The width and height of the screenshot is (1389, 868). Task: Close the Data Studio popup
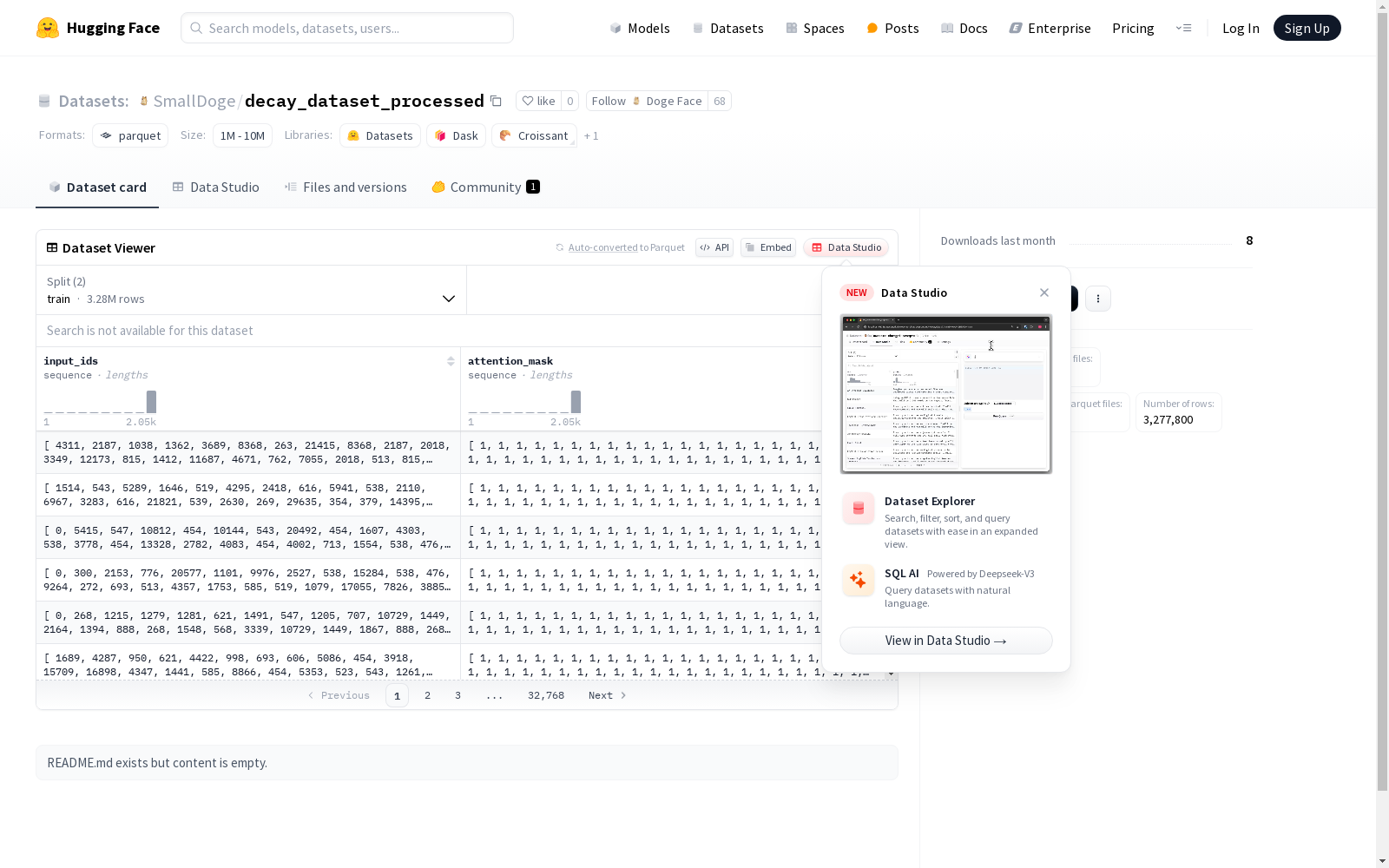1044,293
